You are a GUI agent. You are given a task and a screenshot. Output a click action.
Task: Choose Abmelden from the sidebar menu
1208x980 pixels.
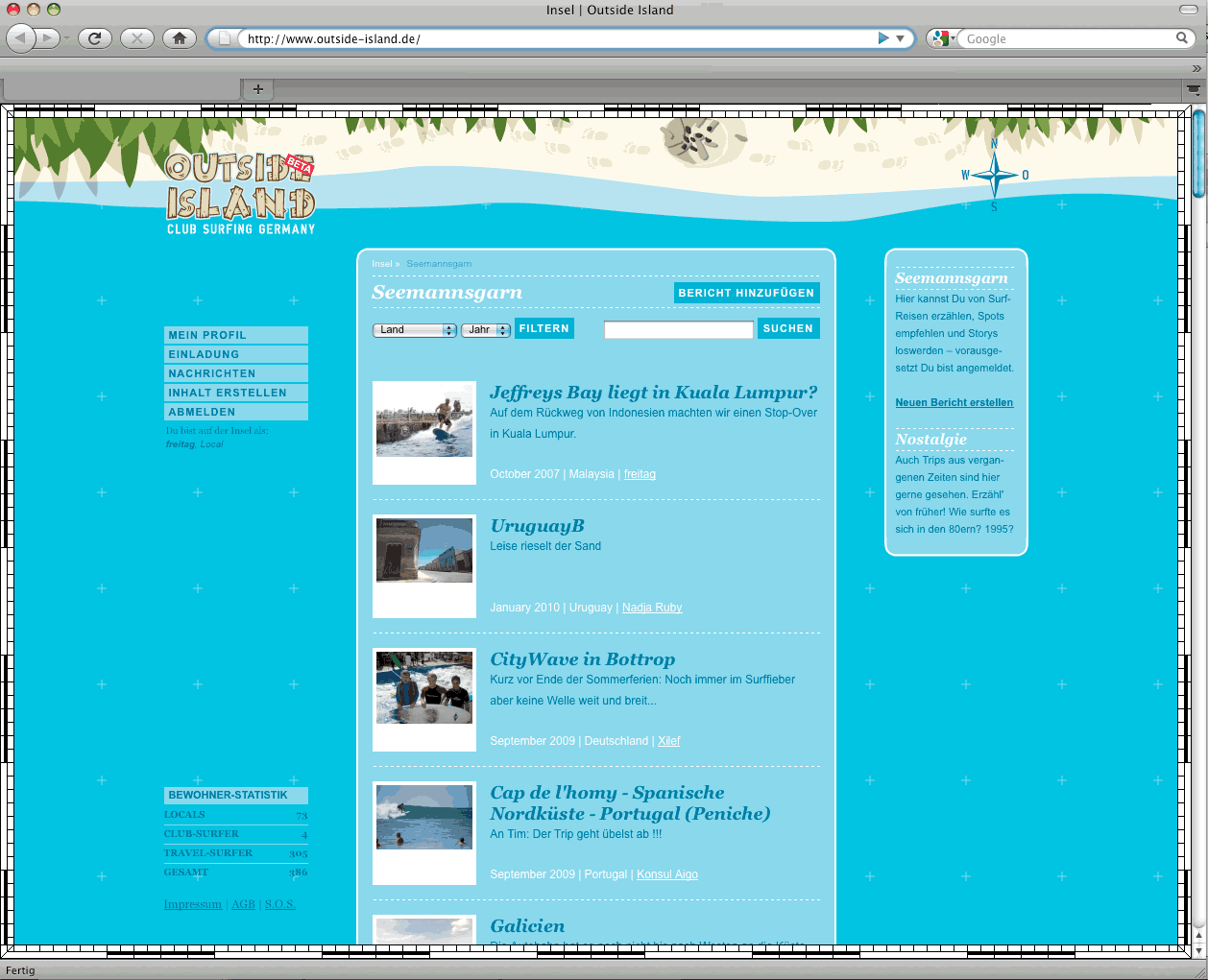[x=236, y=412]
